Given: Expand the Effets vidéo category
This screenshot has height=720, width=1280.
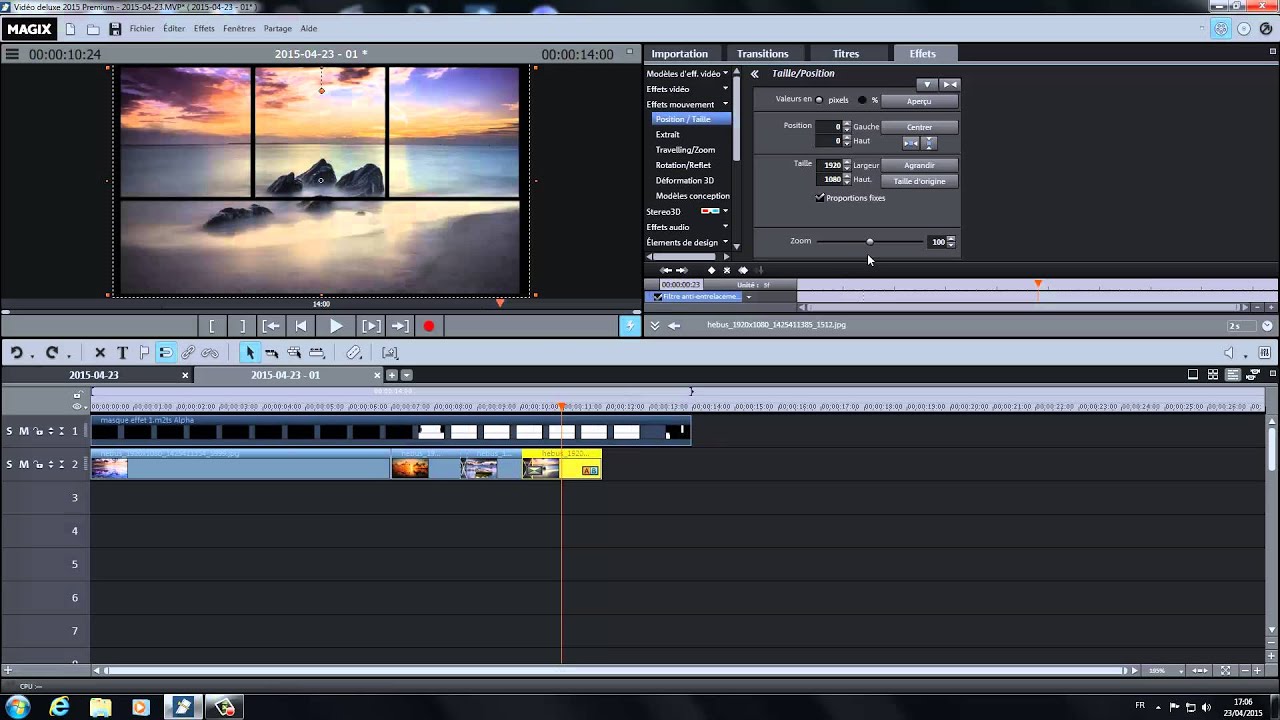Looking at the screenshot, I should (687, 89).
